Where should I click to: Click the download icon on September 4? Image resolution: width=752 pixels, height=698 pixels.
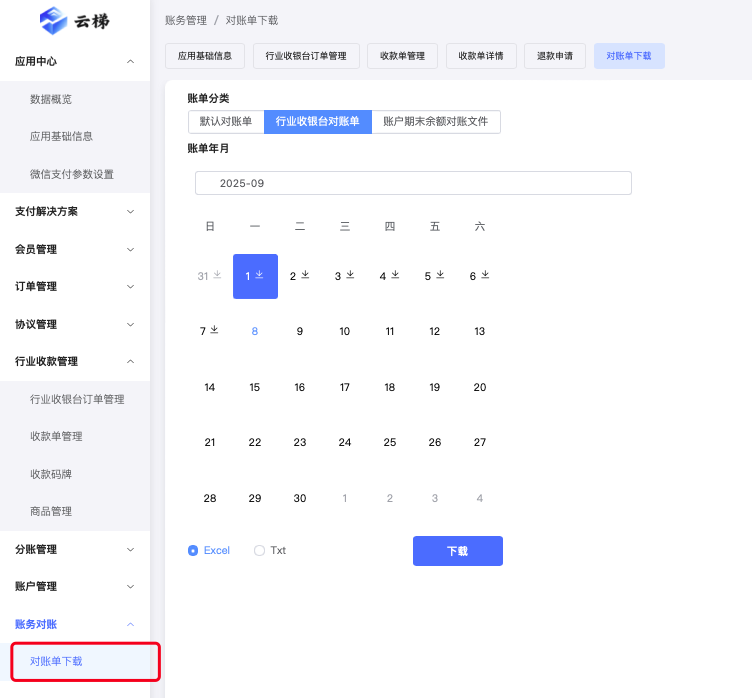pos(396,275)
